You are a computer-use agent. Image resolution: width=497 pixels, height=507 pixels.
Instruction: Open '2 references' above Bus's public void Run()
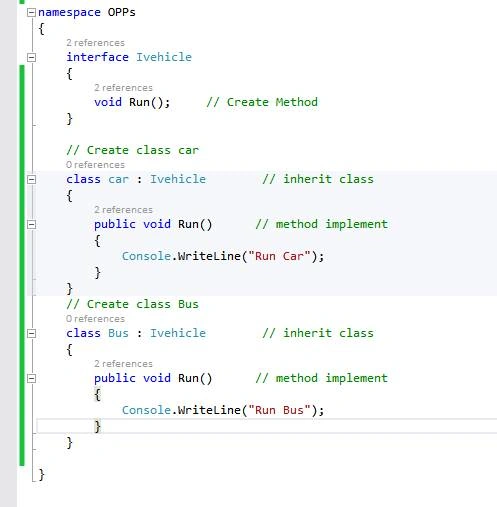click(x=123, y=364)
